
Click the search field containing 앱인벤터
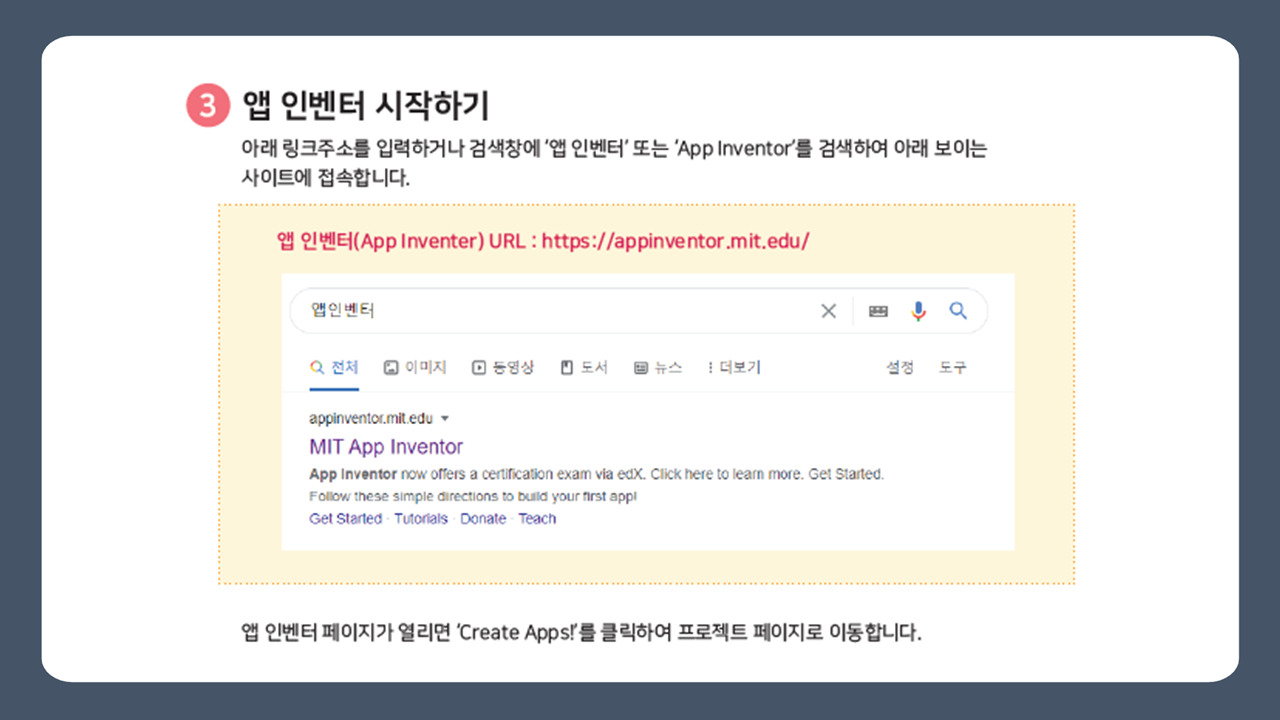point(638,311)
